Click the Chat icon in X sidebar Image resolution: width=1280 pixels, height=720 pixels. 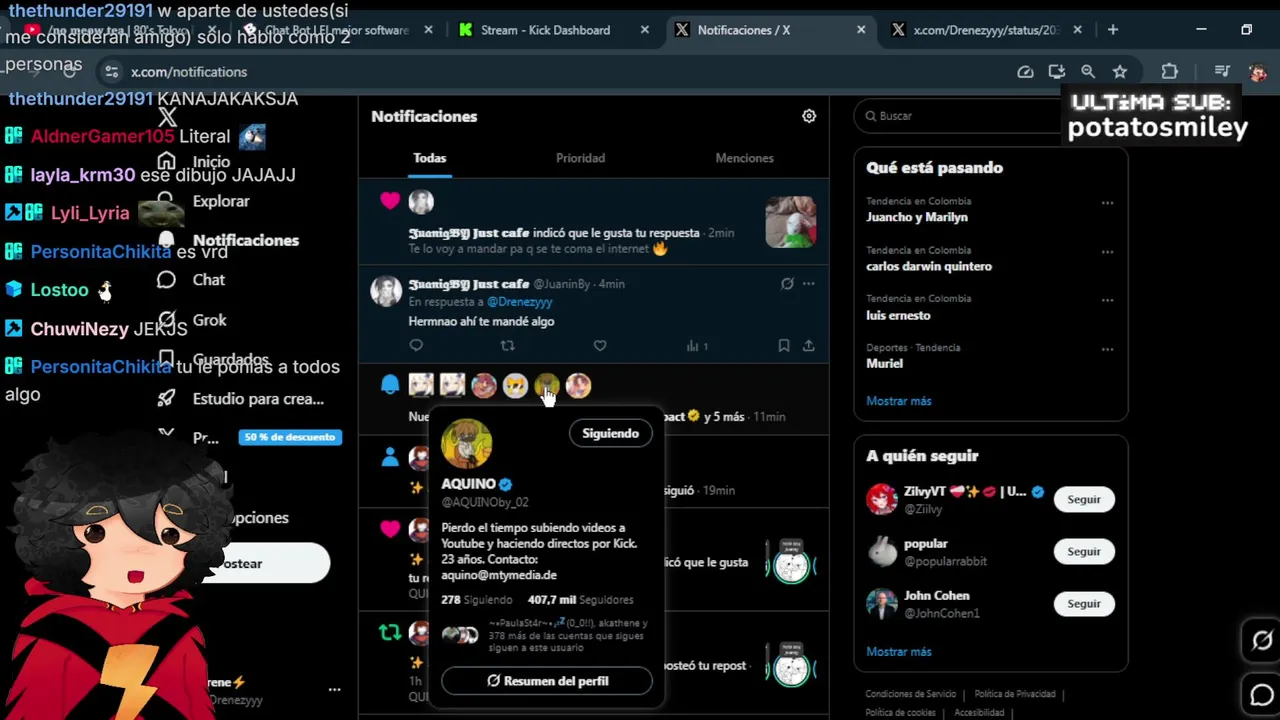tap(166, 280)
